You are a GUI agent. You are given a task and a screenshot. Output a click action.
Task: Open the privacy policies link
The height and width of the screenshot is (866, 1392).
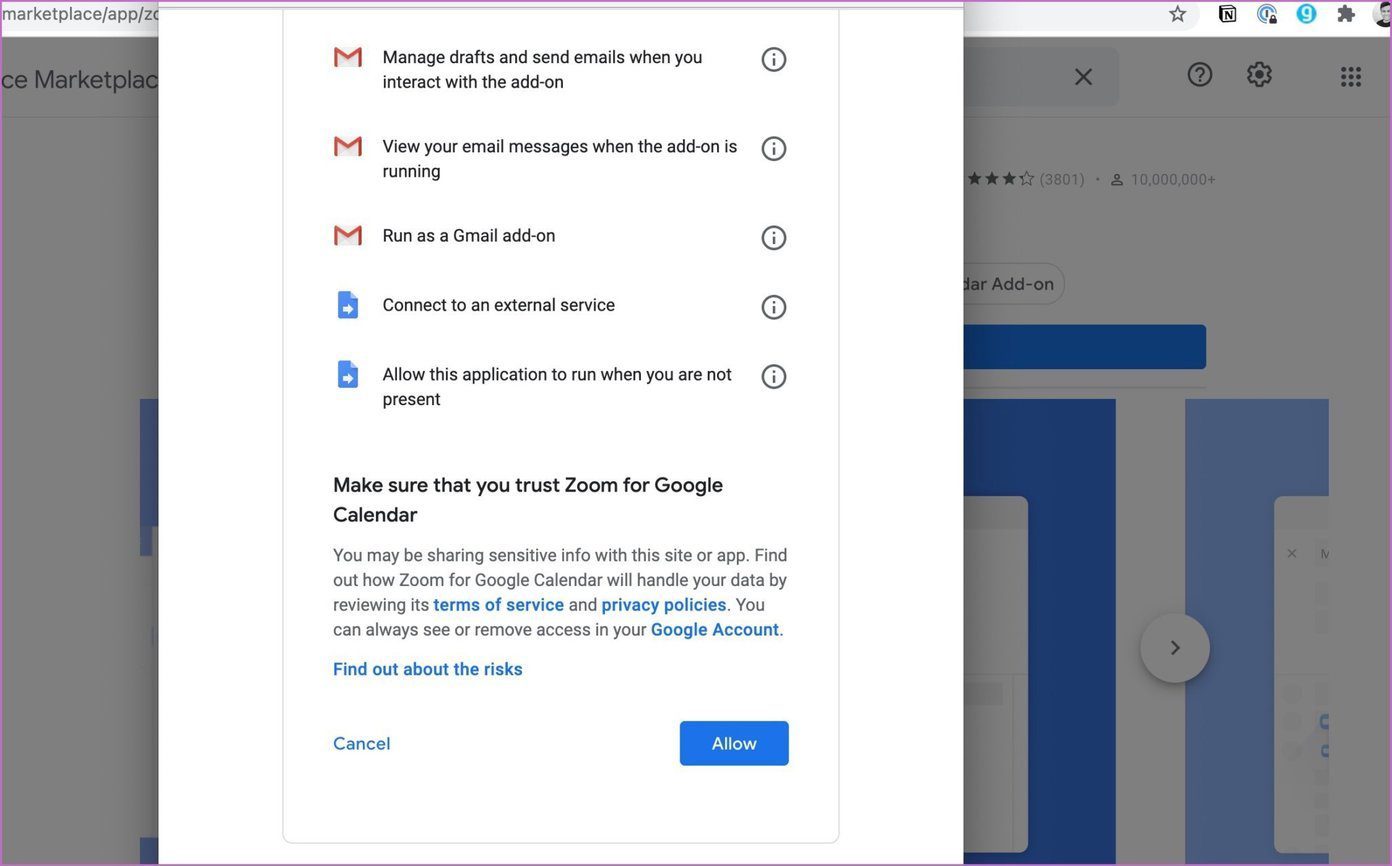coord(664,605)
